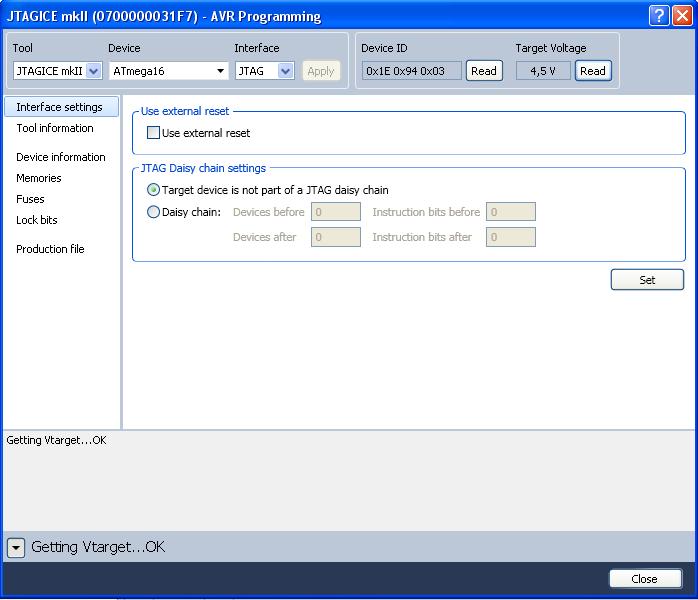Screen dimensions: 698x600
Task: Click the Devices before field
Action: click(x=336, y=212)
